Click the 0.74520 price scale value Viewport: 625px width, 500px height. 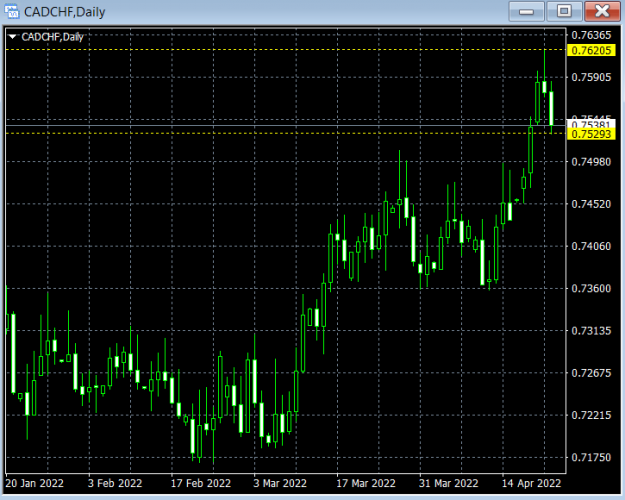tap(591, 204)
